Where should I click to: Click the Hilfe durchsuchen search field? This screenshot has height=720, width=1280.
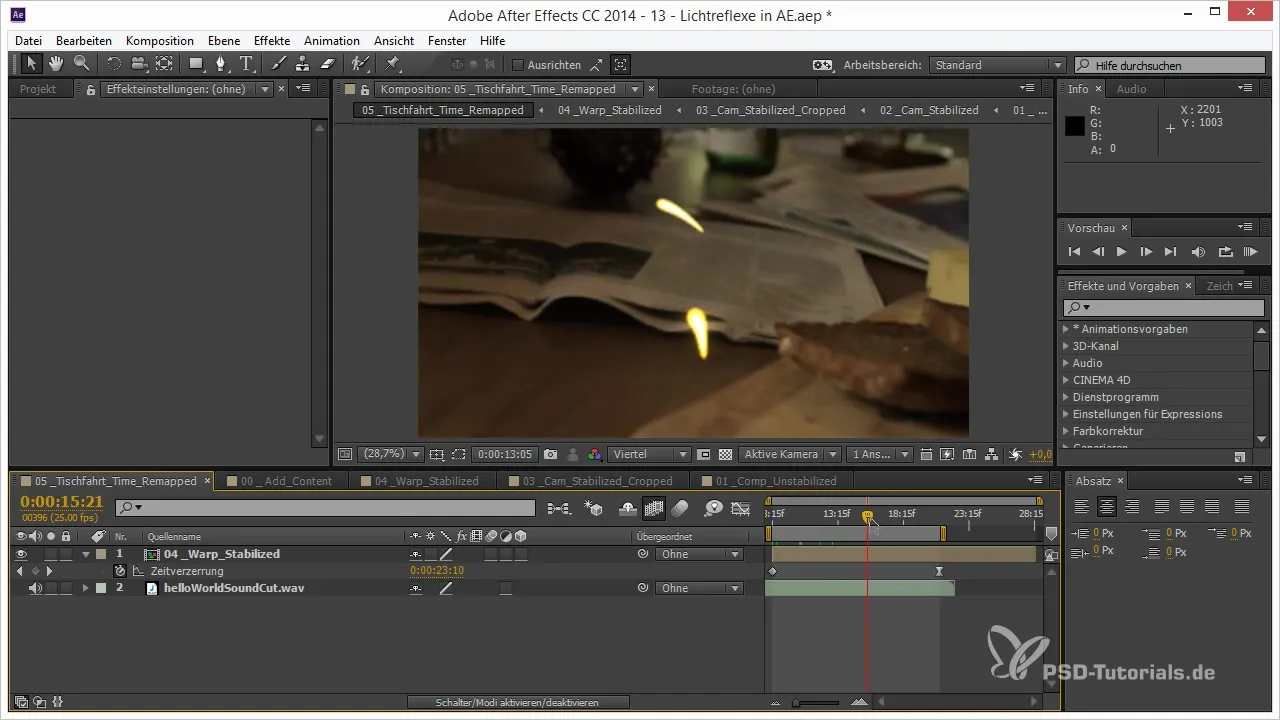coord(1167,65)
